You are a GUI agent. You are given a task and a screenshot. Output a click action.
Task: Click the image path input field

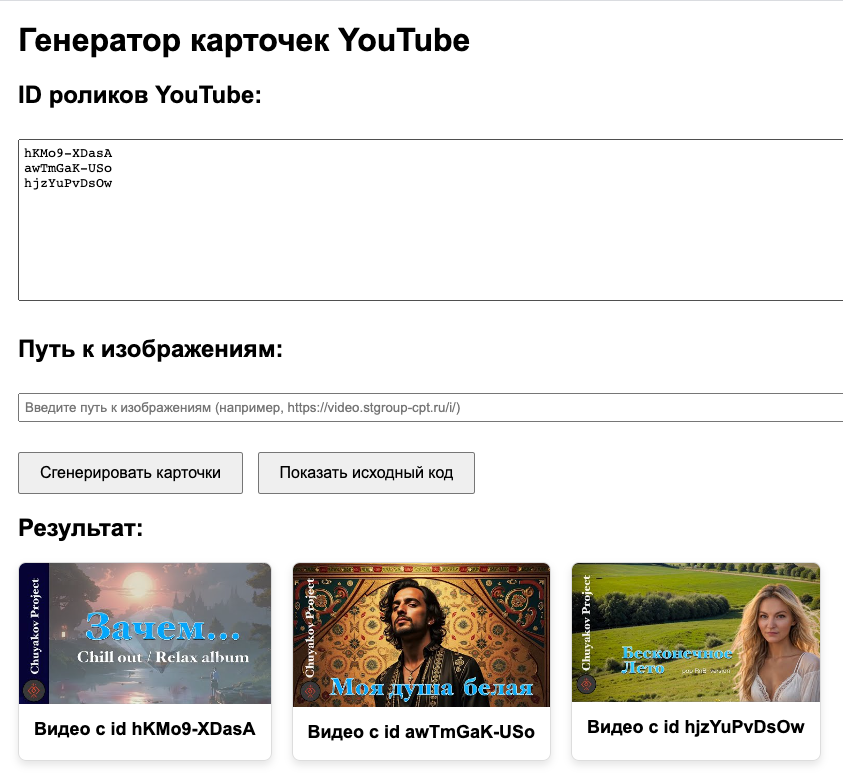[x=431, y=407]
